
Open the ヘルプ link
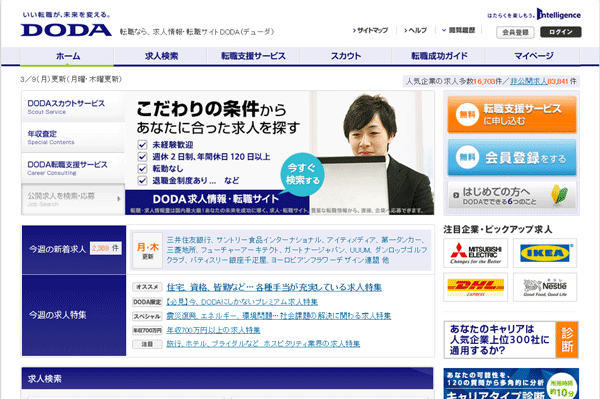pyautogui.click(x=415, y=30)
